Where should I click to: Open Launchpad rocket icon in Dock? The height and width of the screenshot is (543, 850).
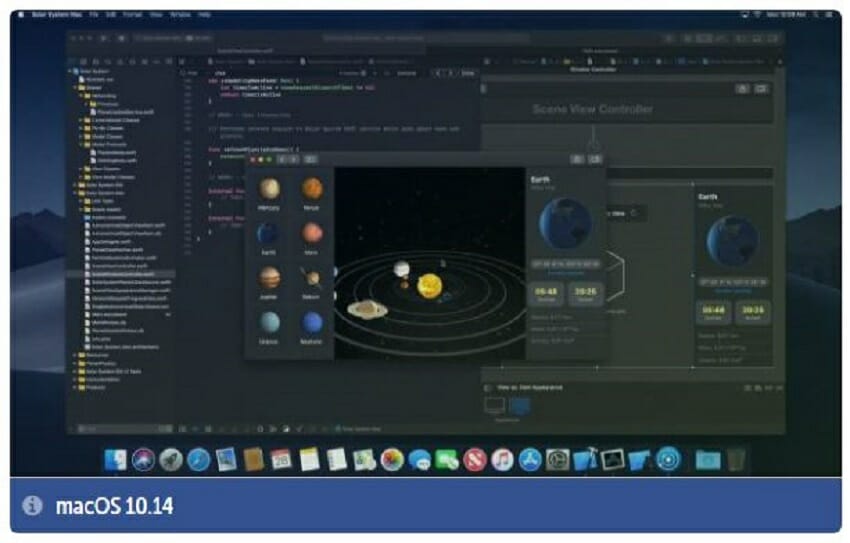(x=171, y=460)
